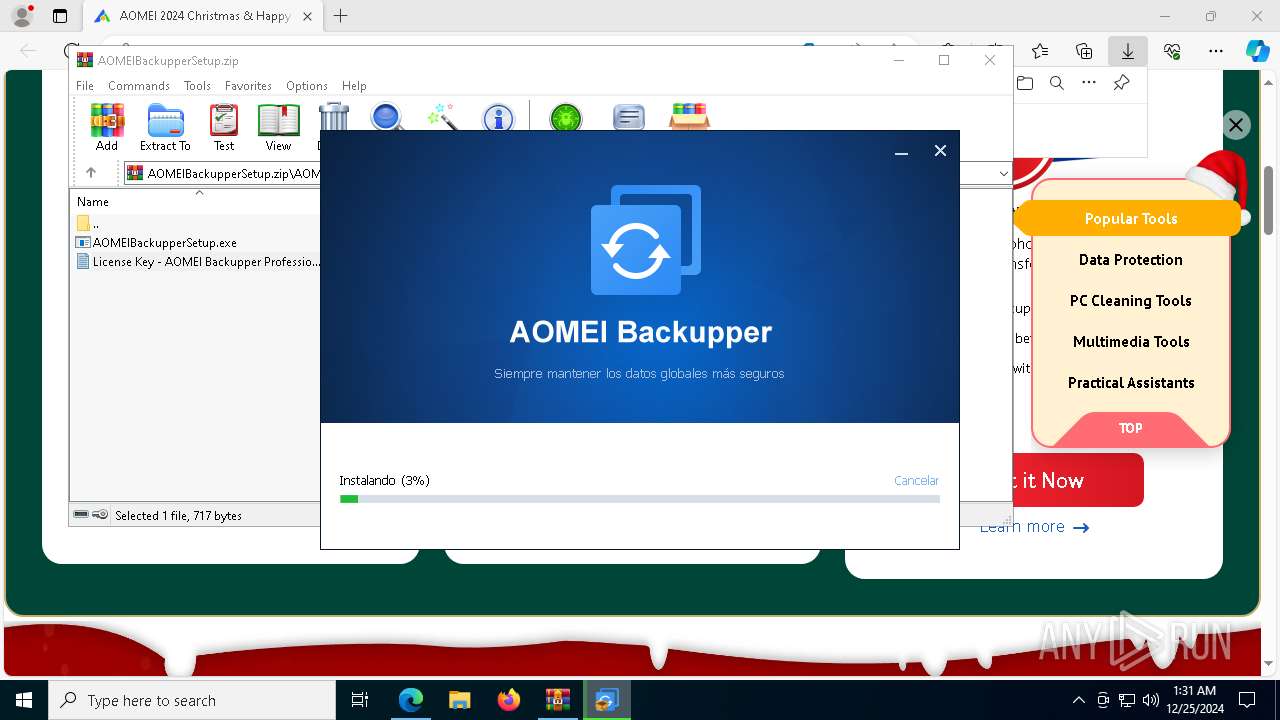
Task: Click Cancelar to cancel installation
Action: point(916,480)
